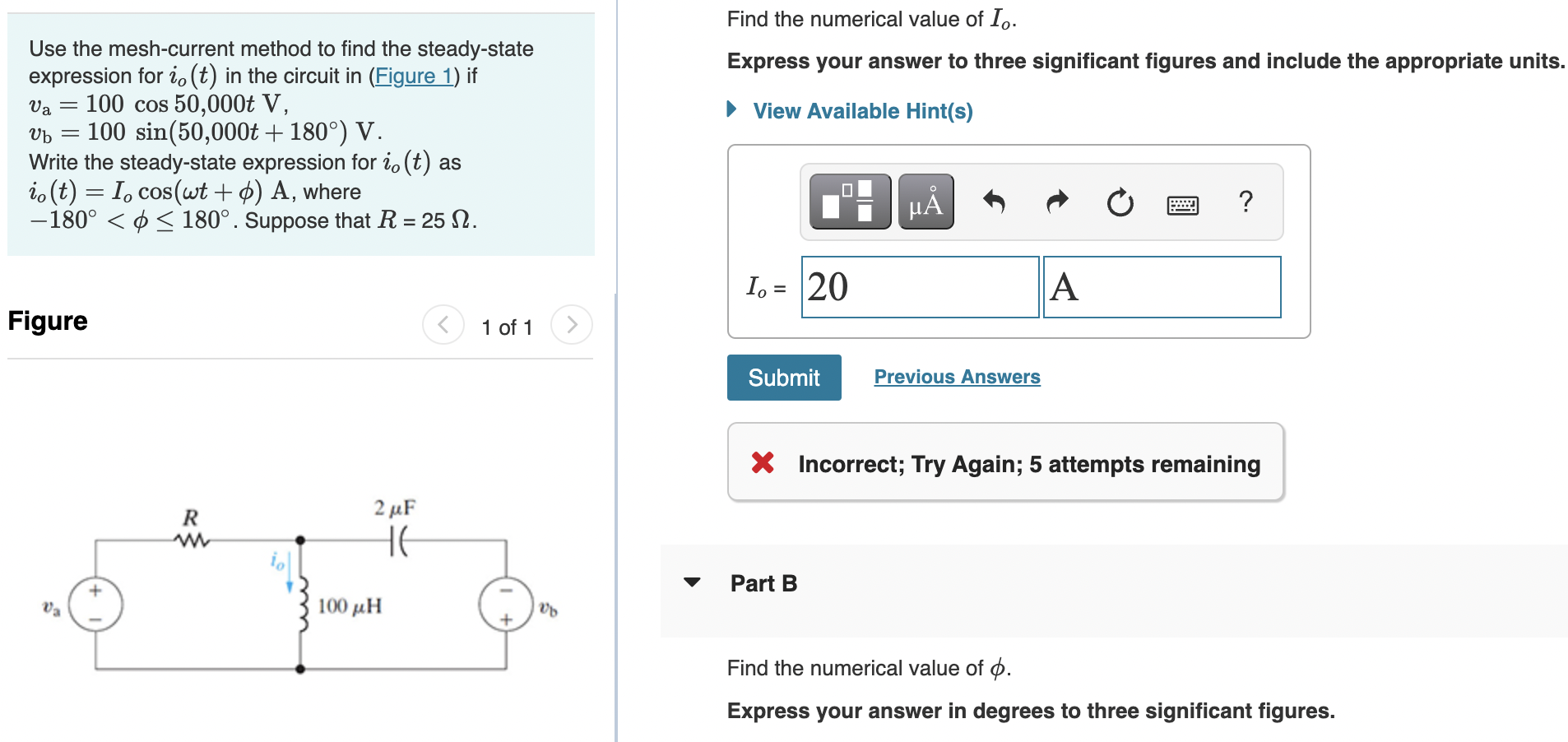
Task: Click the redo arrow icon
Action: 1056,202
